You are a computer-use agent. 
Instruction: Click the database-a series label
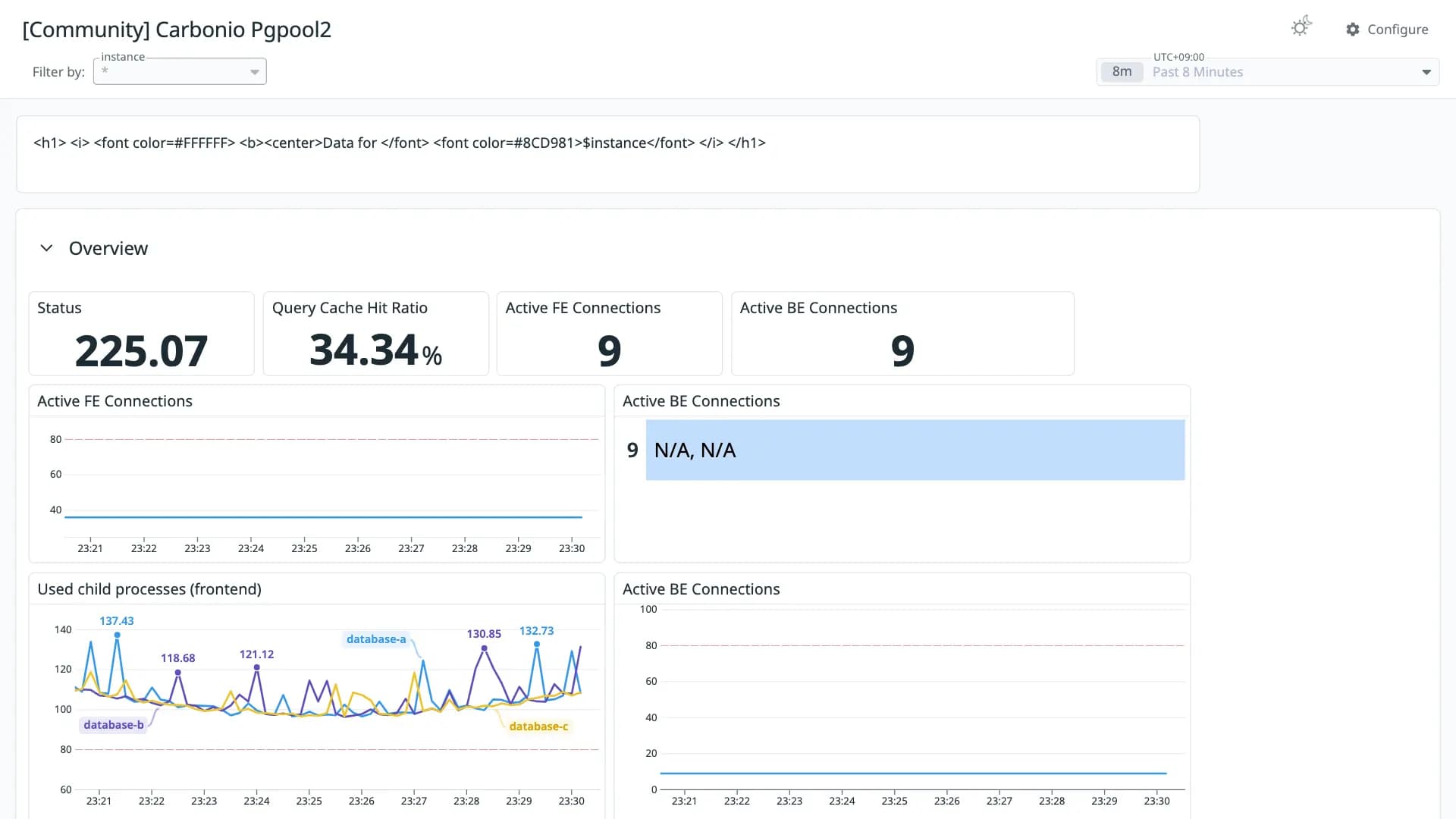pyautogui.click(x=376, y=639)
